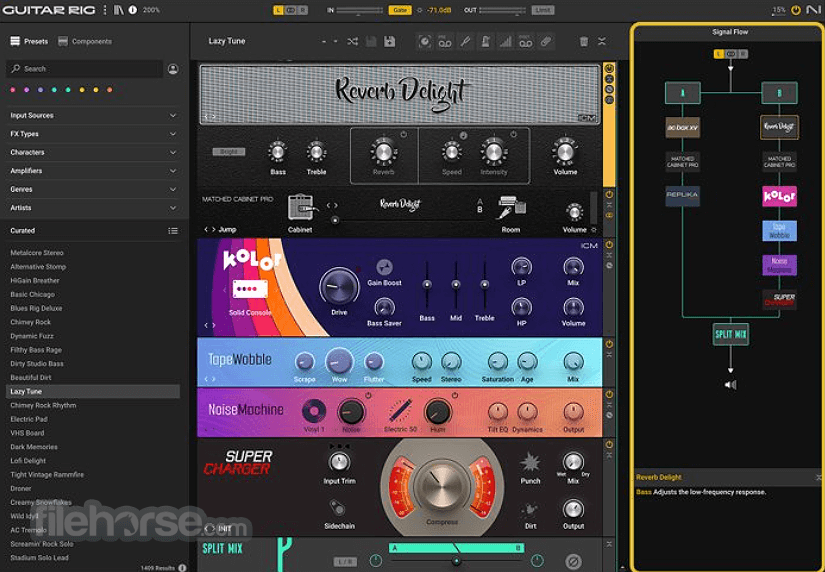The height and width of the screenshot is (572, 825).
Task: Click the Supercharger Compress knob
Action: click(x=441, y=485)
